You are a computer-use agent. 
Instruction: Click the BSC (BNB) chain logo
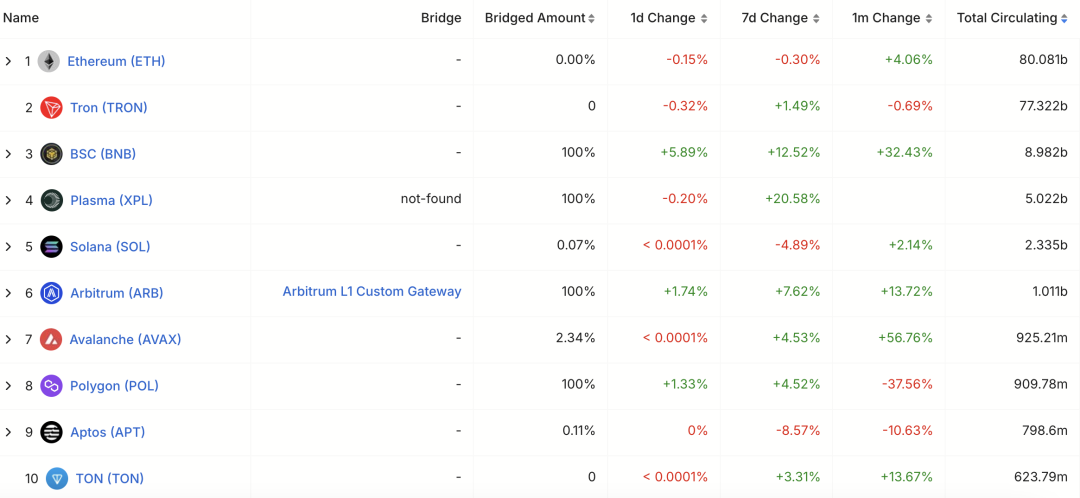51,154
